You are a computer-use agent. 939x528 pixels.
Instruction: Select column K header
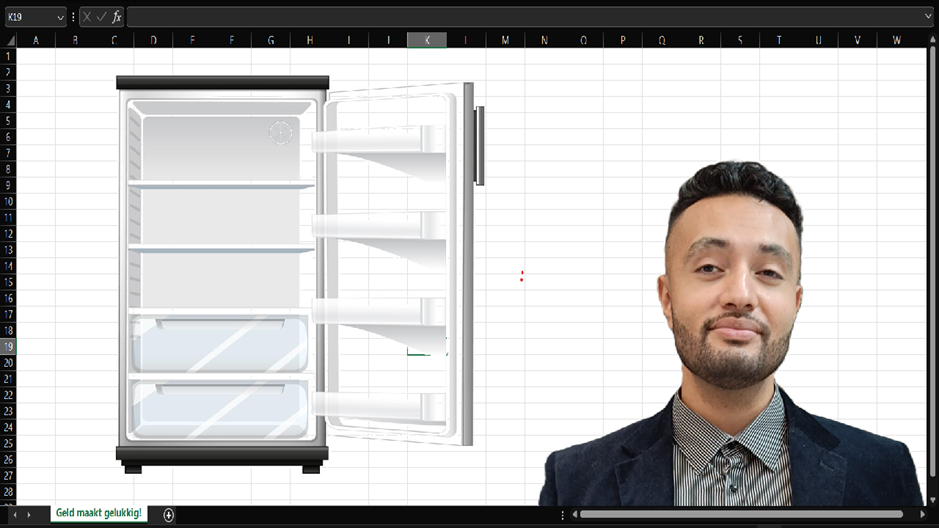427,40
